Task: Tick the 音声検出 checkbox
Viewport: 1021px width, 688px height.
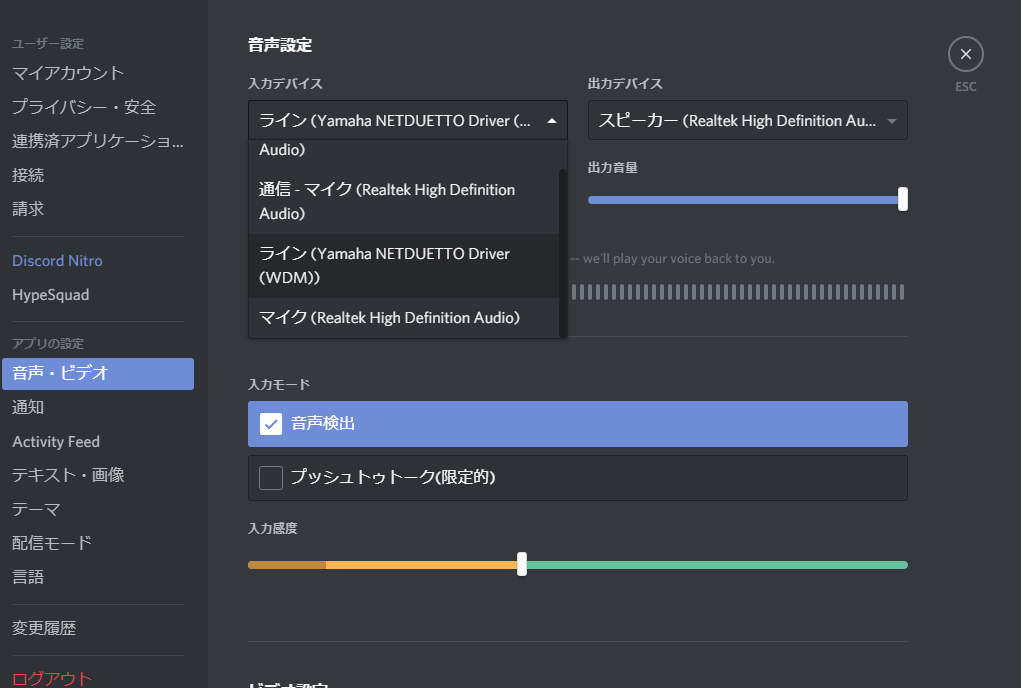Action: pos(271,424)
